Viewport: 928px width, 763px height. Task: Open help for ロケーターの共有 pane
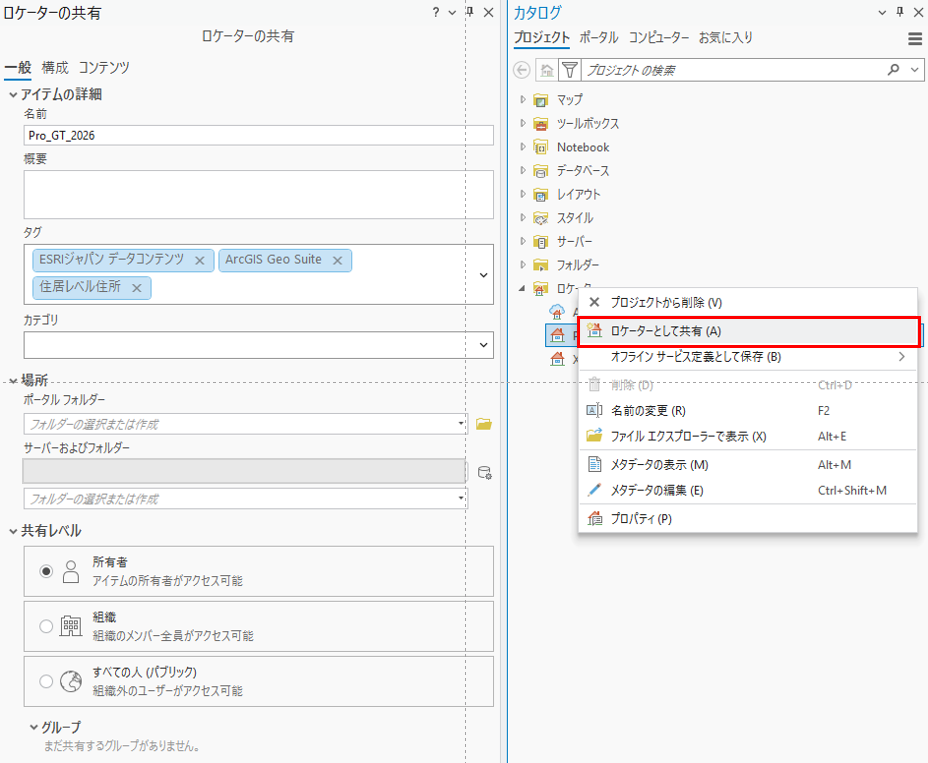coord(436,13)
